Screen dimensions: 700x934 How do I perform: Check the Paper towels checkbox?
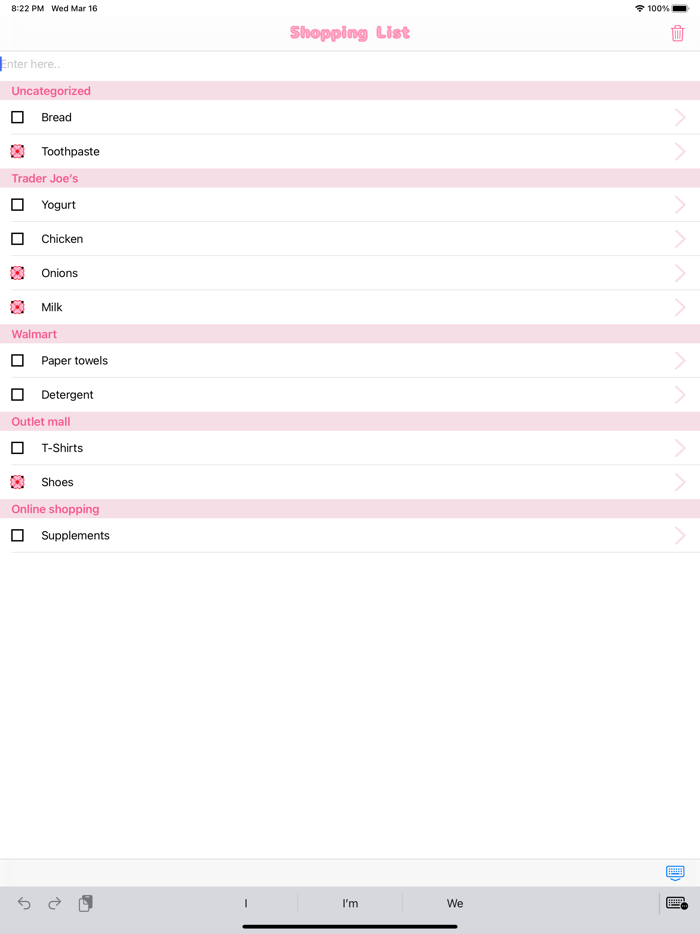tap(17, 360)
